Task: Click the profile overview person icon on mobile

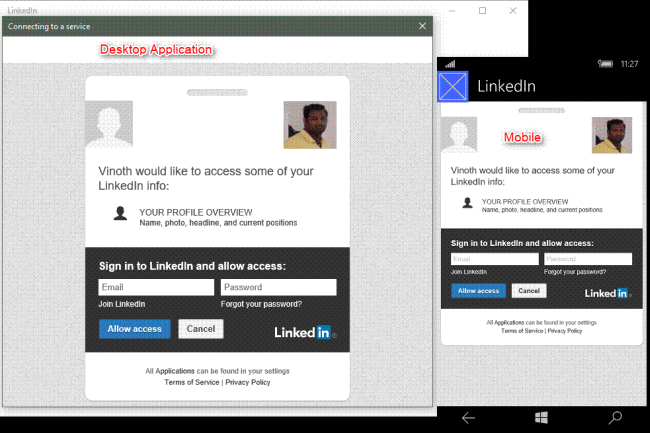Action: [467, 203]
